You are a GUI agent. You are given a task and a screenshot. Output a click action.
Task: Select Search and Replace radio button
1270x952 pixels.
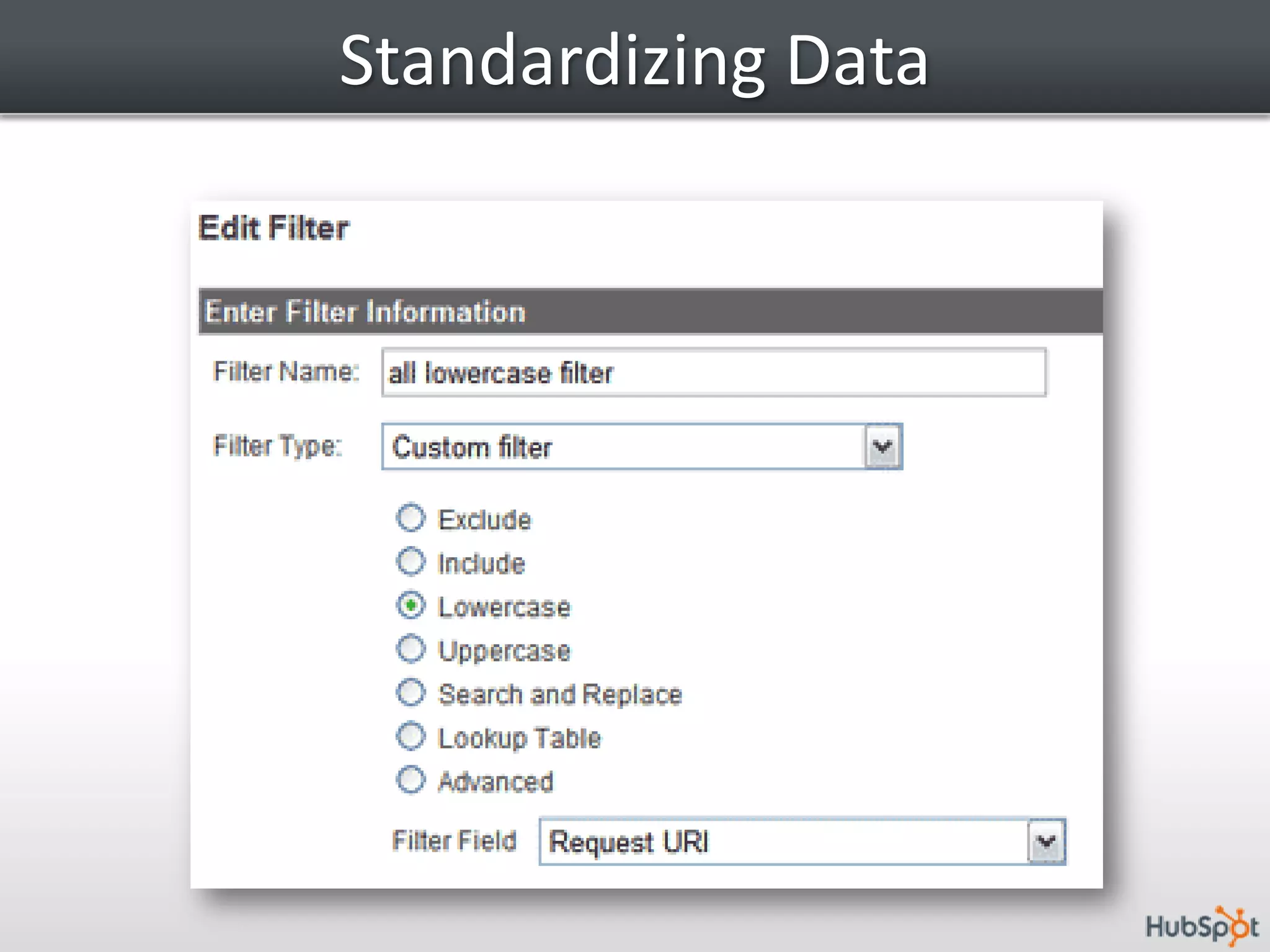point(411,693)
